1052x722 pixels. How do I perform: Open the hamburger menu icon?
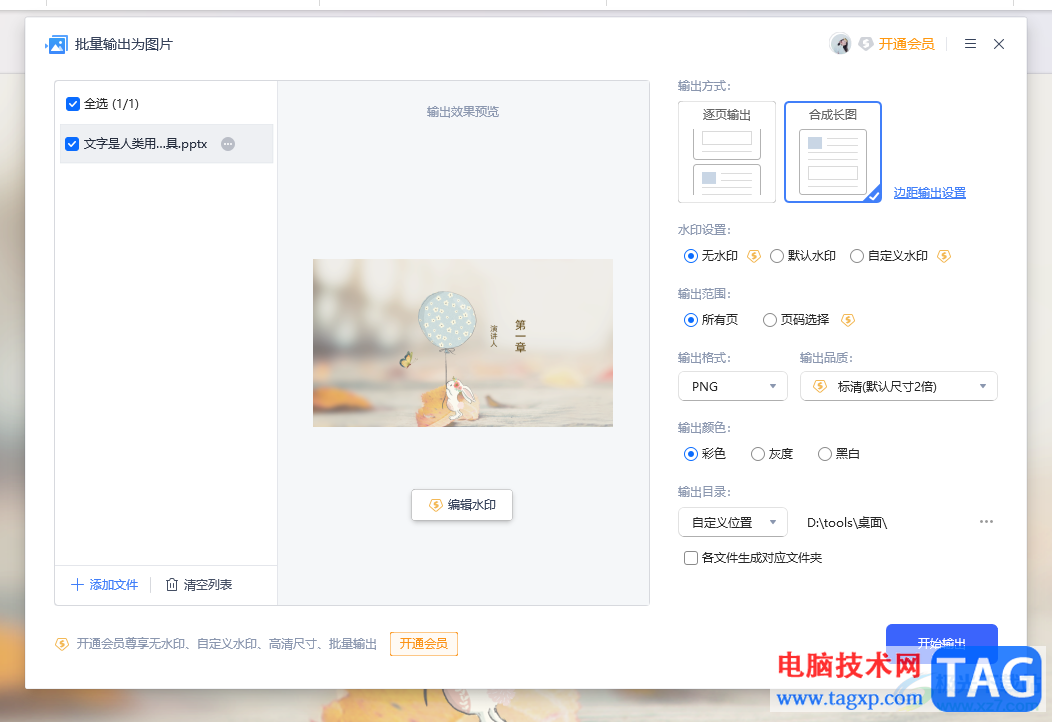[x=970, y=44]
